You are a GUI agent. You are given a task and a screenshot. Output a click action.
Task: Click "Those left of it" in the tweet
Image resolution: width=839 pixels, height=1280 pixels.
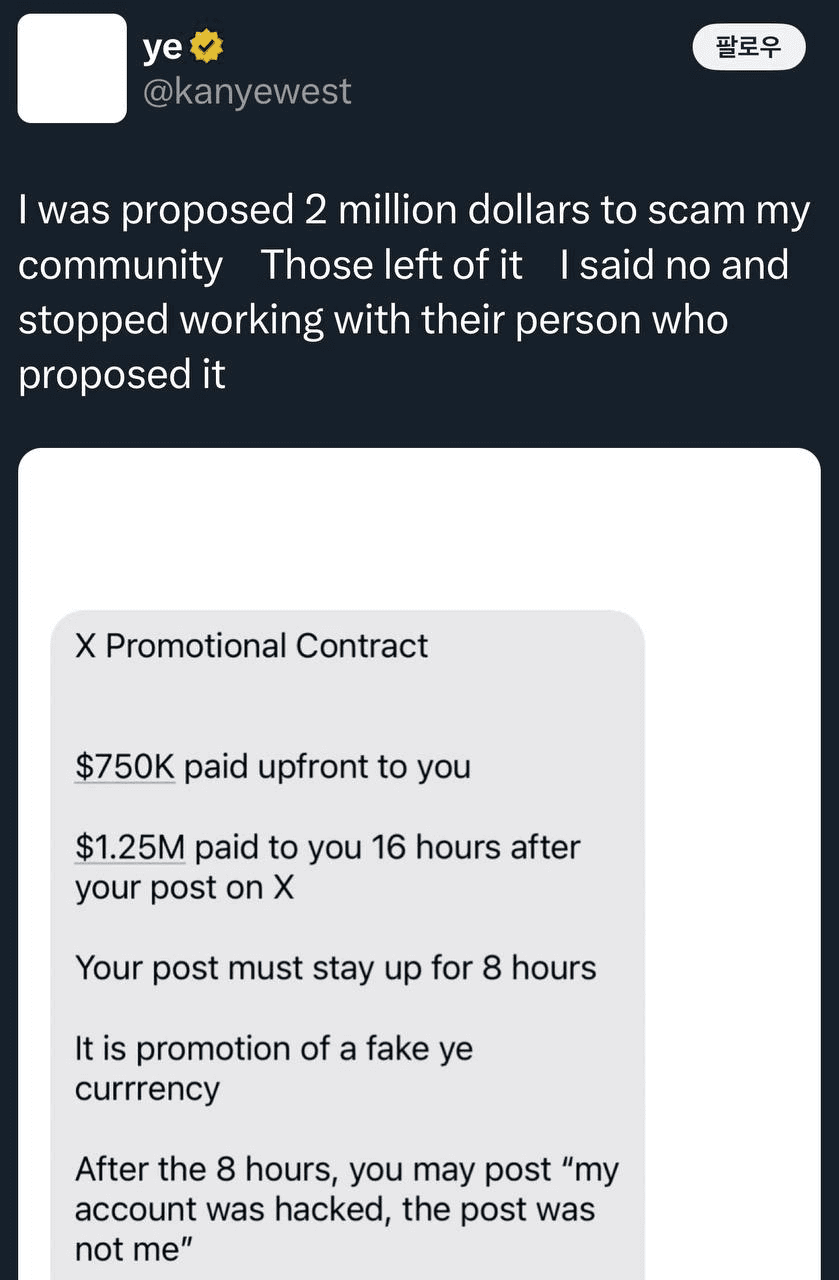(x=391, y=266)
